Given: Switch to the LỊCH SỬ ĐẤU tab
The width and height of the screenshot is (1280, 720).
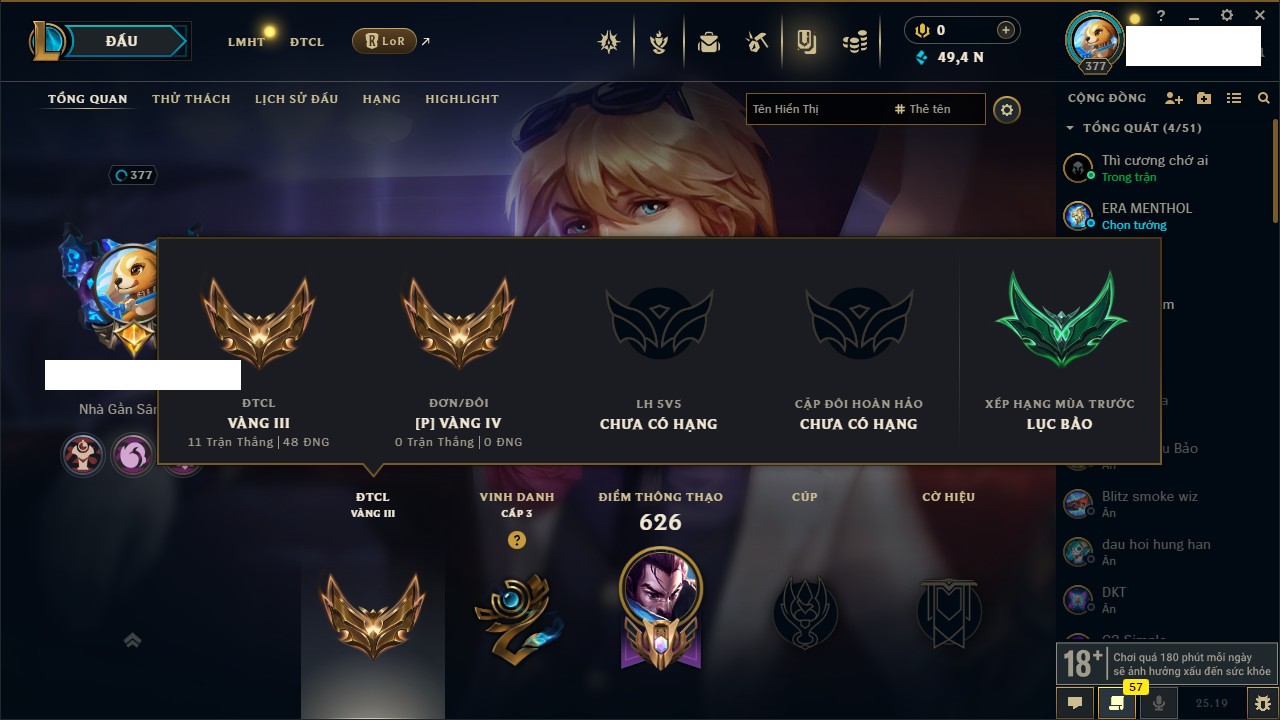Looking at the screenshot, I should [296, 99].
